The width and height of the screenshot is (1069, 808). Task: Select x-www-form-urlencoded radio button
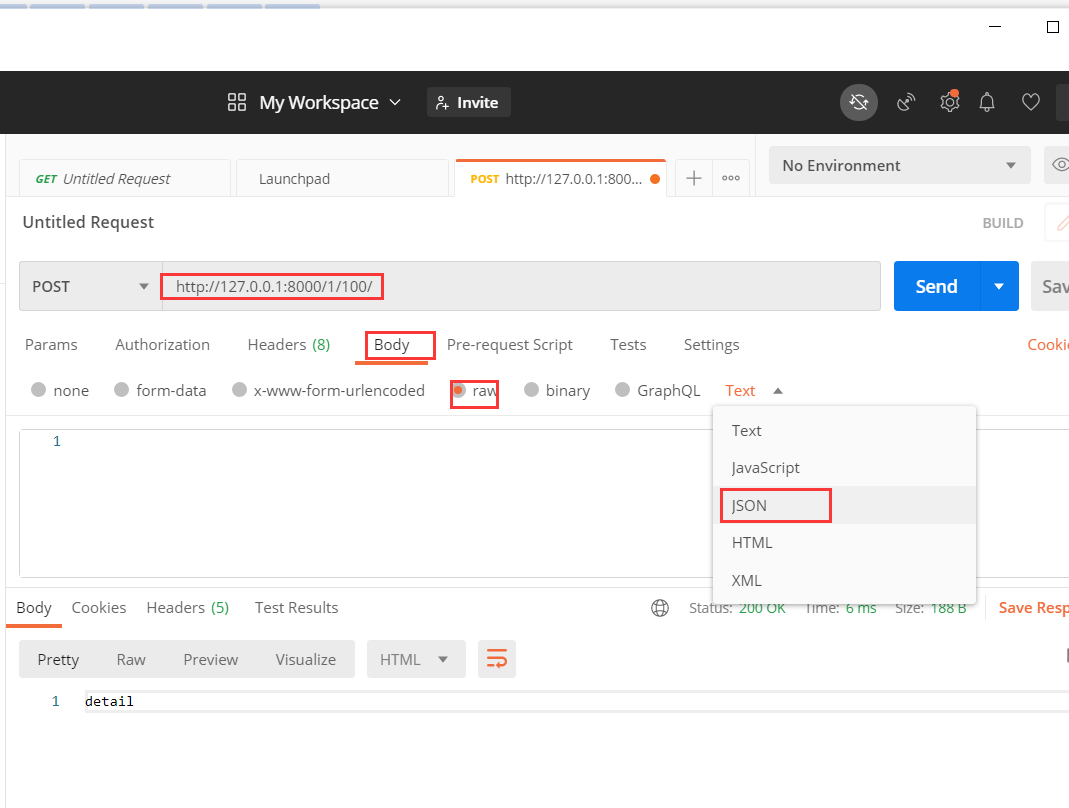[x=239, y=389]
